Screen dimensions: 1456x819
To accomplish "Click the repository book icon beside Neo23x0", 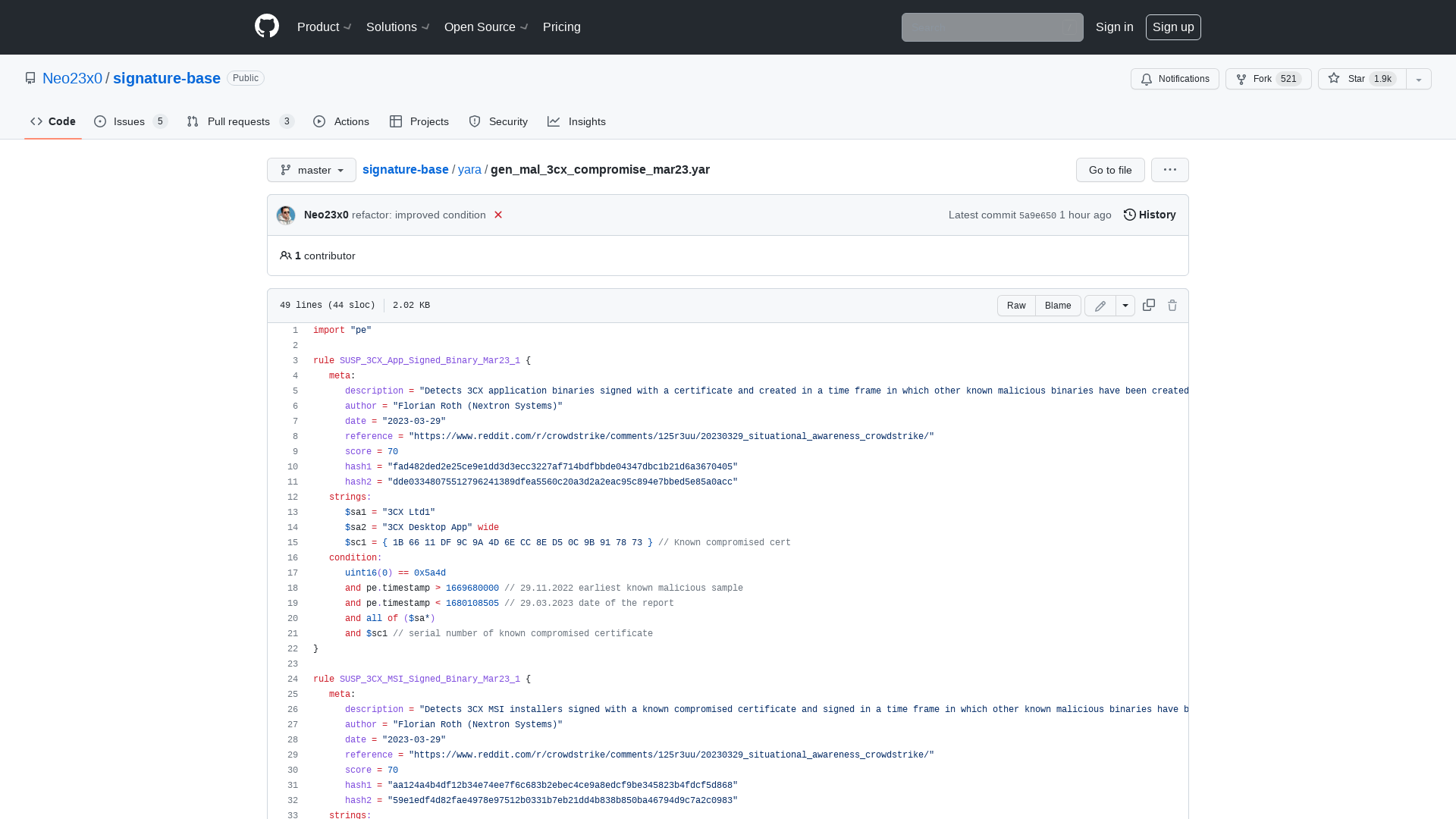I will 30,78.
